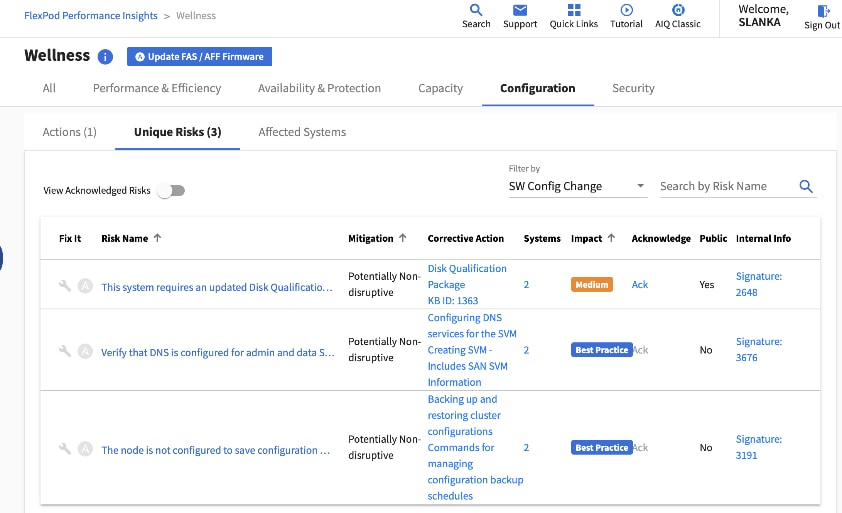Viewport: 842px width, 513px height.
Task: Click search magnifier beside Search by Risk Name
Action: [805, 186]
